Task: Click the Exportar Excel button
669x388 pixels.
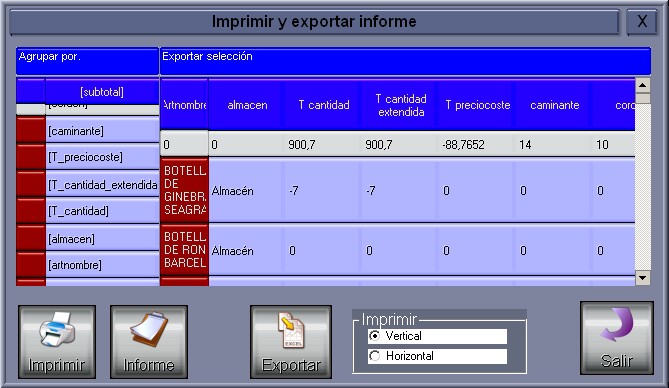Action: tap(291, 341)
